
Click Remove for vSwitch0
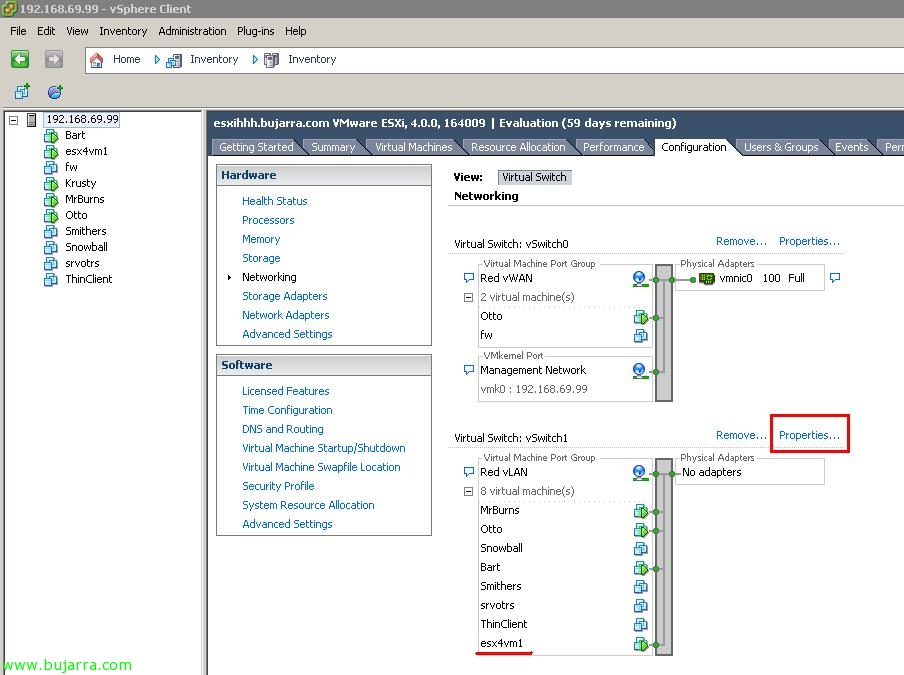point(741,241)
